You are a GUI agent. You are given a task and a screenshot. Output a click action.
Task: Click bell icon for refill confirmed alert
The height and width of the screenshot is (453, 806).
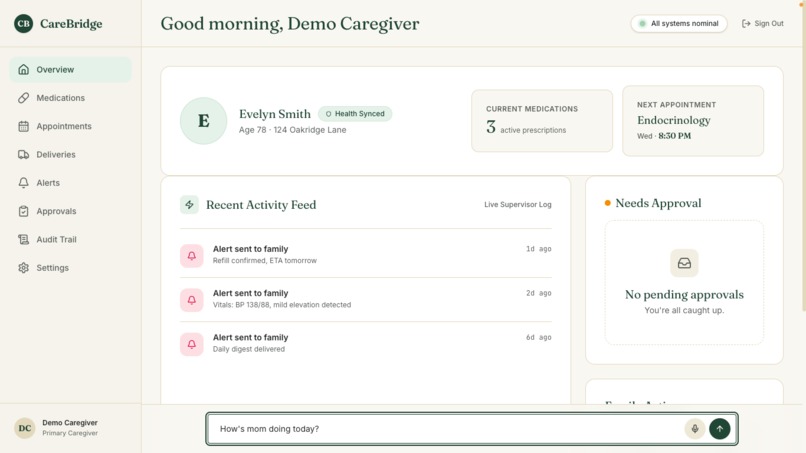(192, 256)
